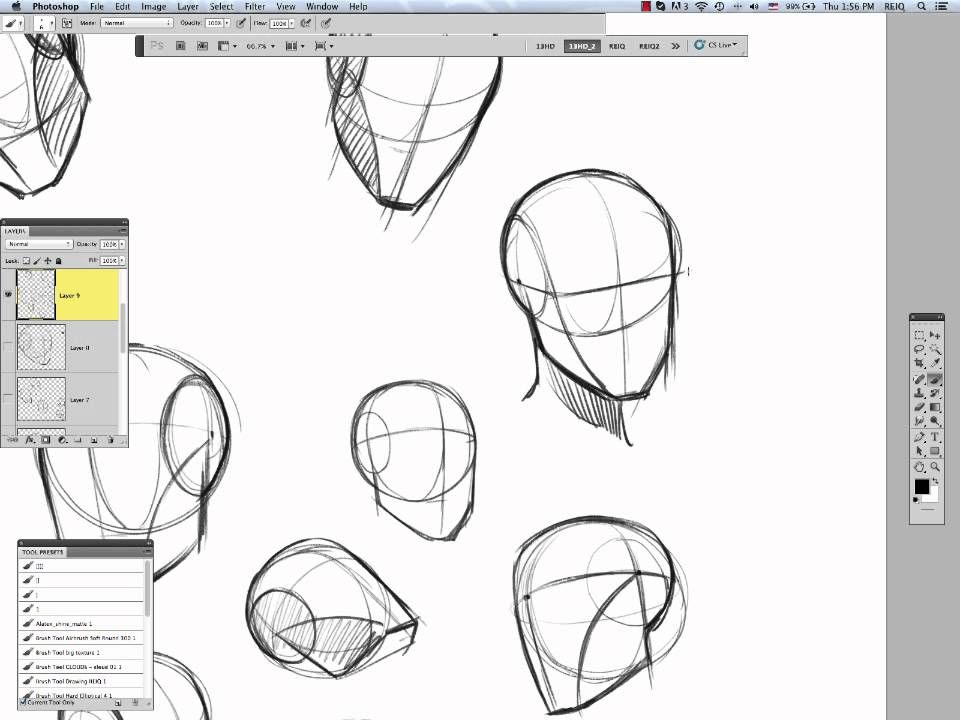Click the foreground color swatch
The height and width of the screenshot is (720, 960).
click(920, 485)
